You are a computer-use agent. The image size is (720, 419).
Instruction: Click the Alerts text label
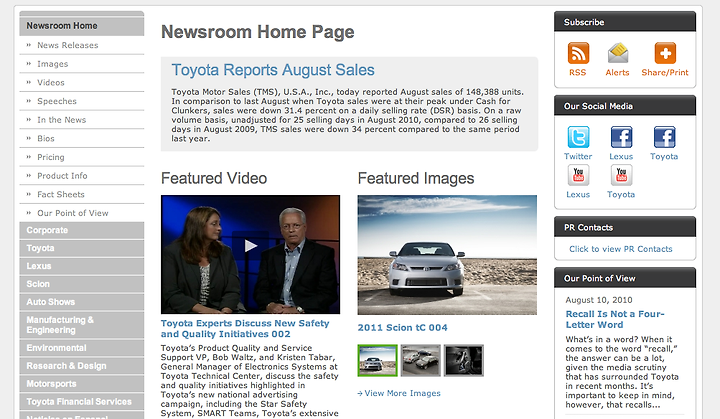[x=618, y=73]
